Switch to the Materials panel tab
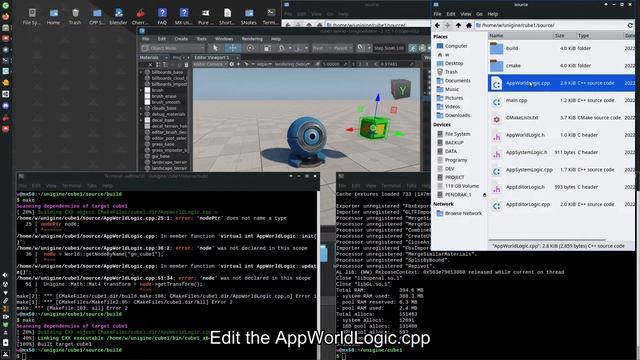This screenshot has width=640, height=360. click(x=149, y=58)
